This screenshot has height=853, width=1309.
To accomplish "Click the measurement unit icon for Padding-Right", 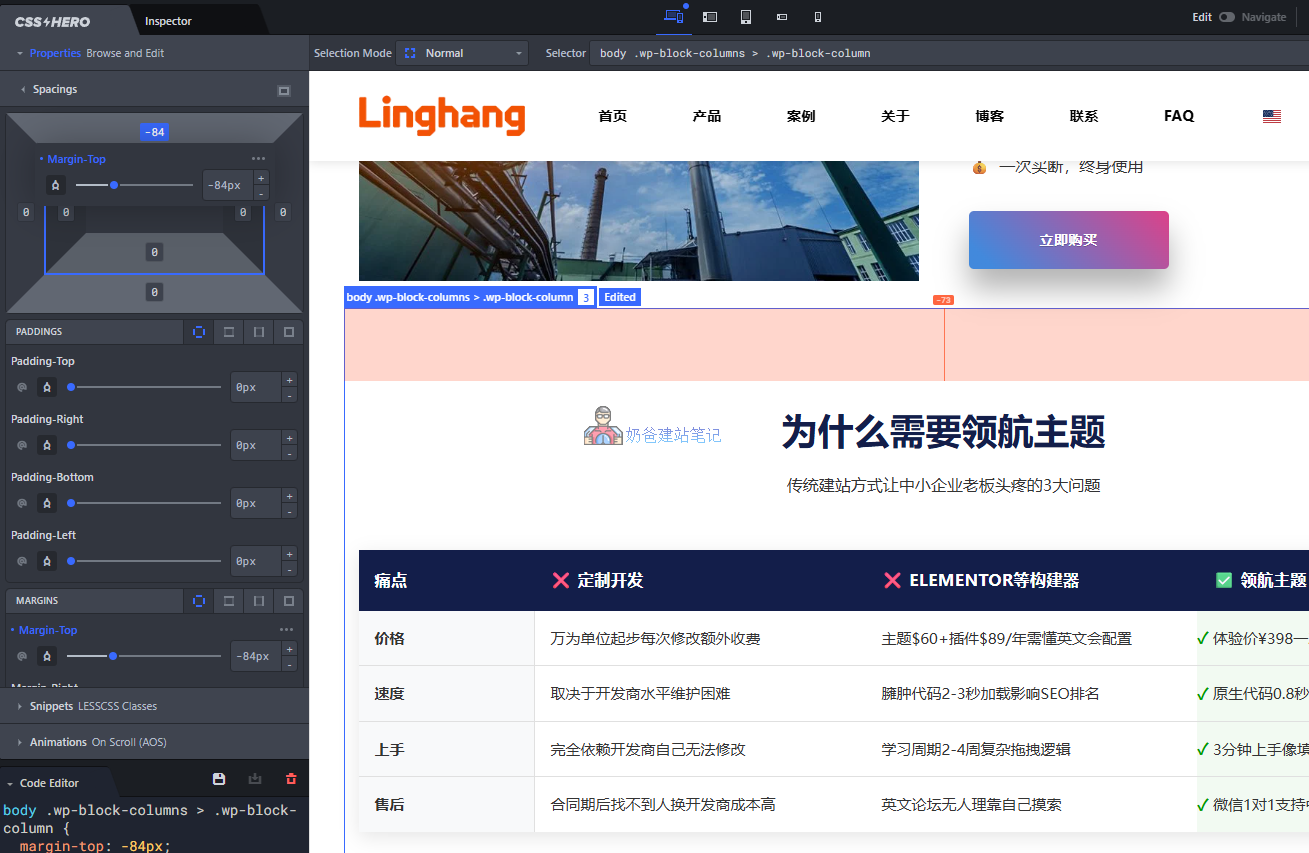I will 47,445.
